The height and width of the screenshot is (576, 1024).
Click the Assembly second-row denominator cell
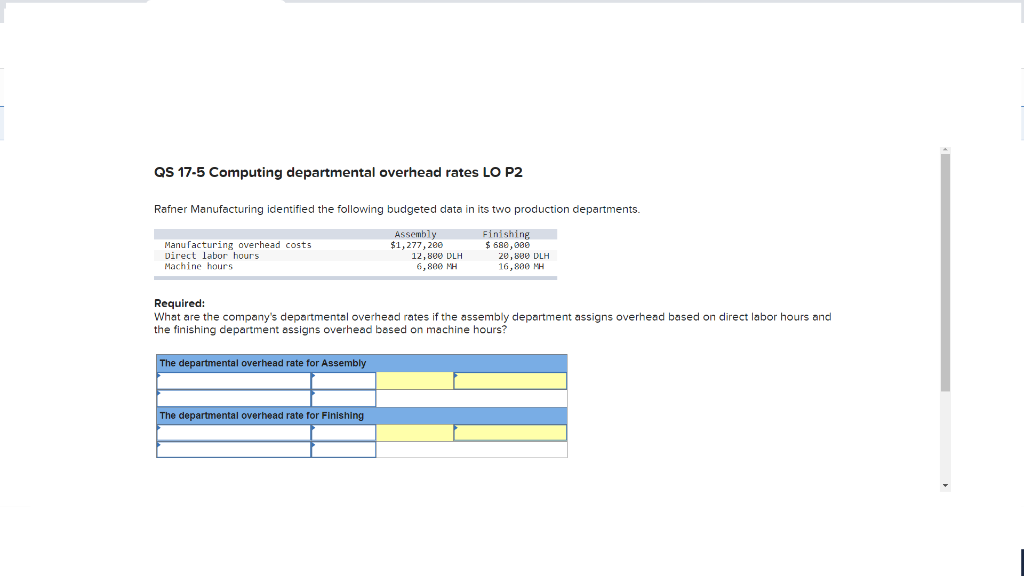coord(343,397)
